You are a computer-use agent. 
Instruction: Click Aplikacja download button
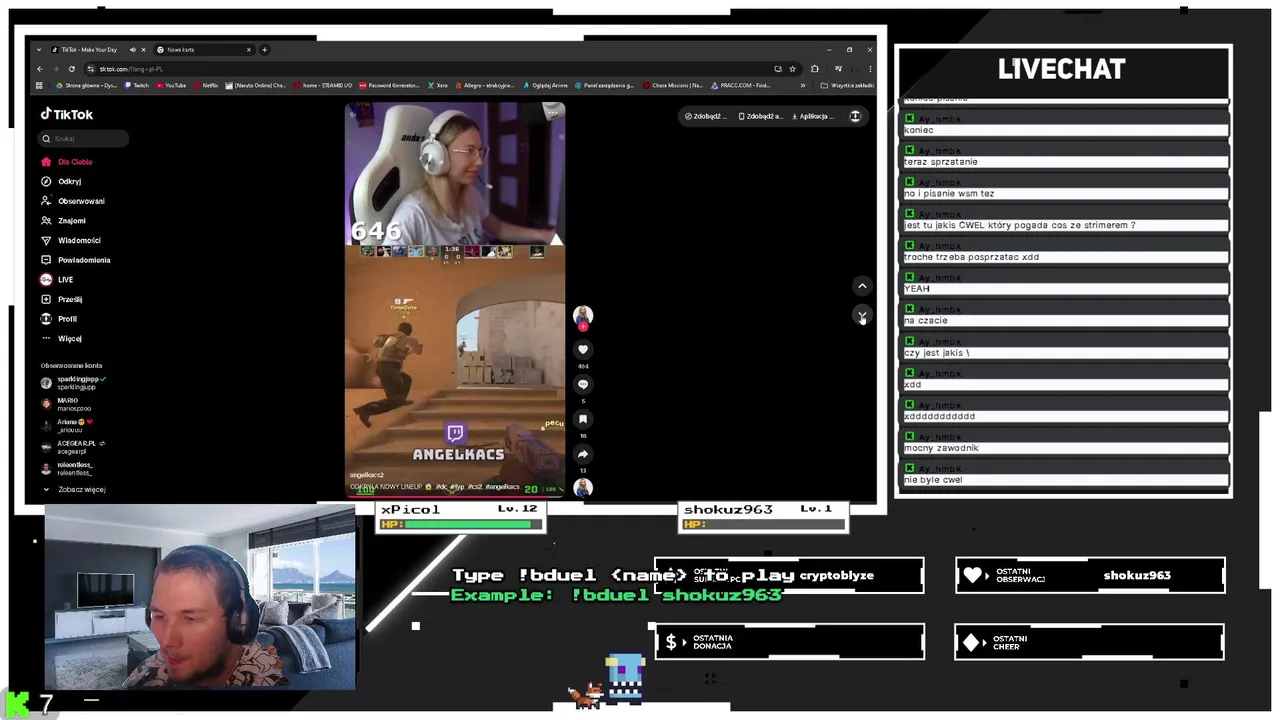(813, 116)
